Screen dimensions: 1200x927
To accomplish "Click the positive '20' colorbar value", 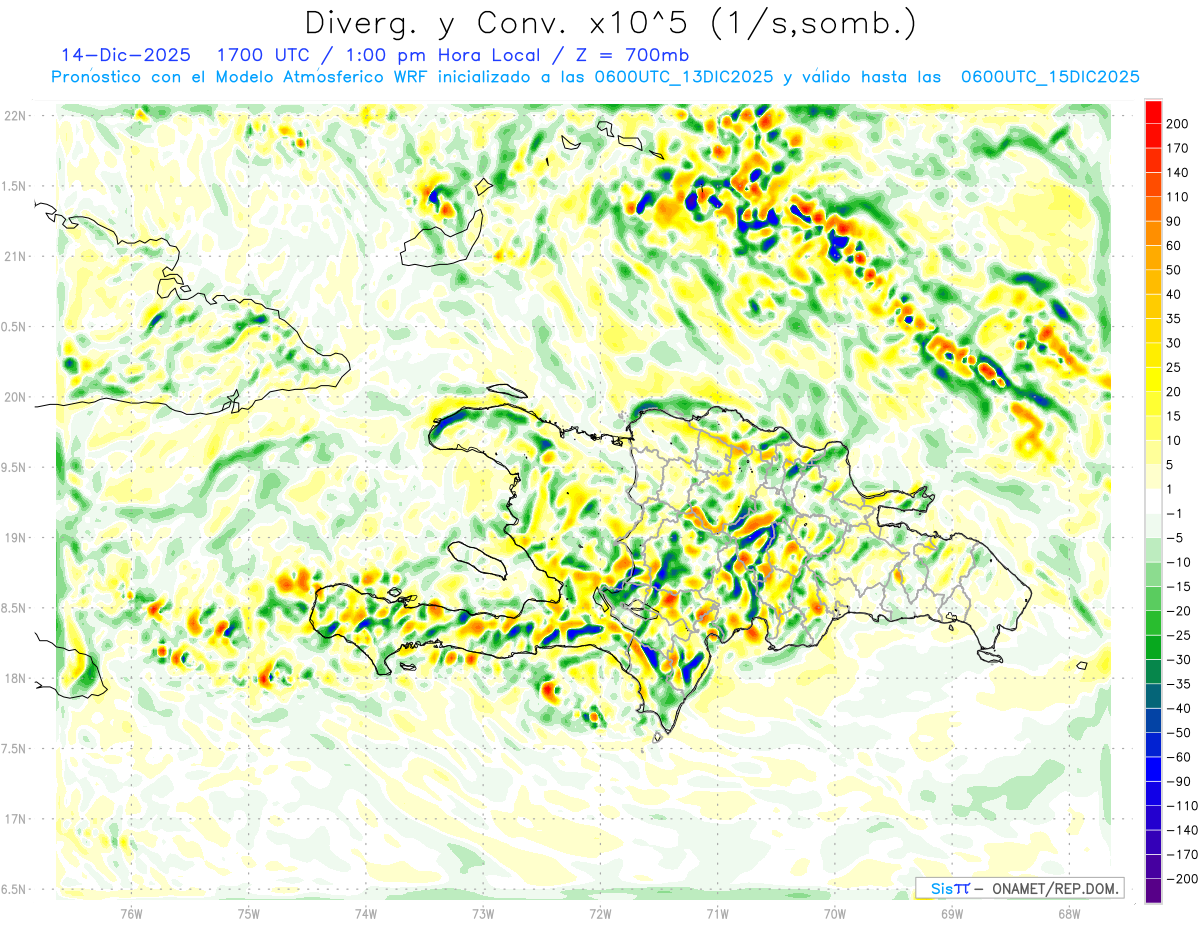I will [x=1173, y=392].
